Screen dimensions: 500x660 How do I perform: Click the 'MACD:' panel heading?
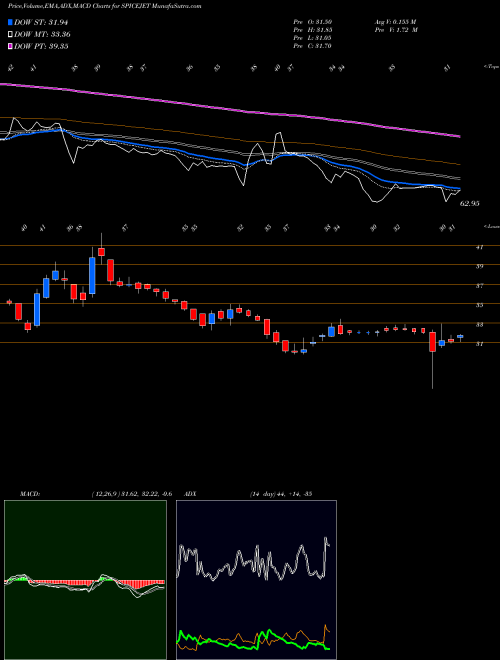coord(29,494)
